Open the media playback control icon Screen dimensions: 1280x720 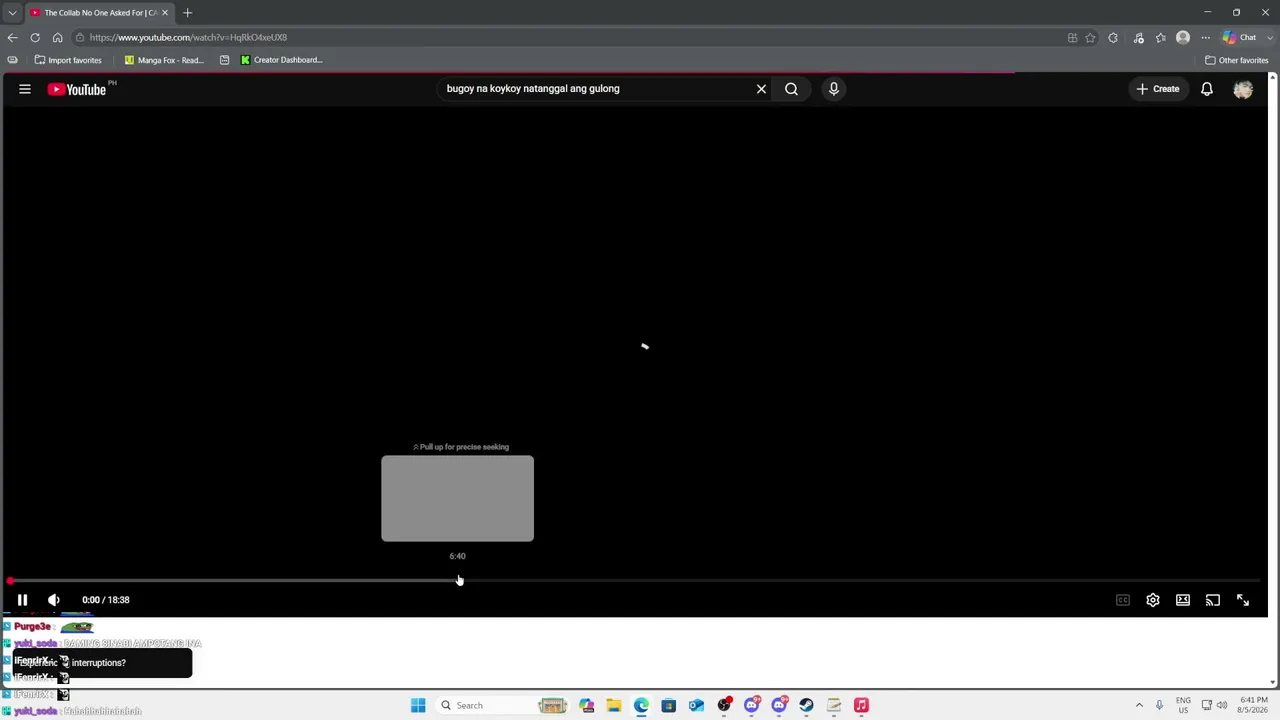pyautogui.click(x=1138, y=38)
